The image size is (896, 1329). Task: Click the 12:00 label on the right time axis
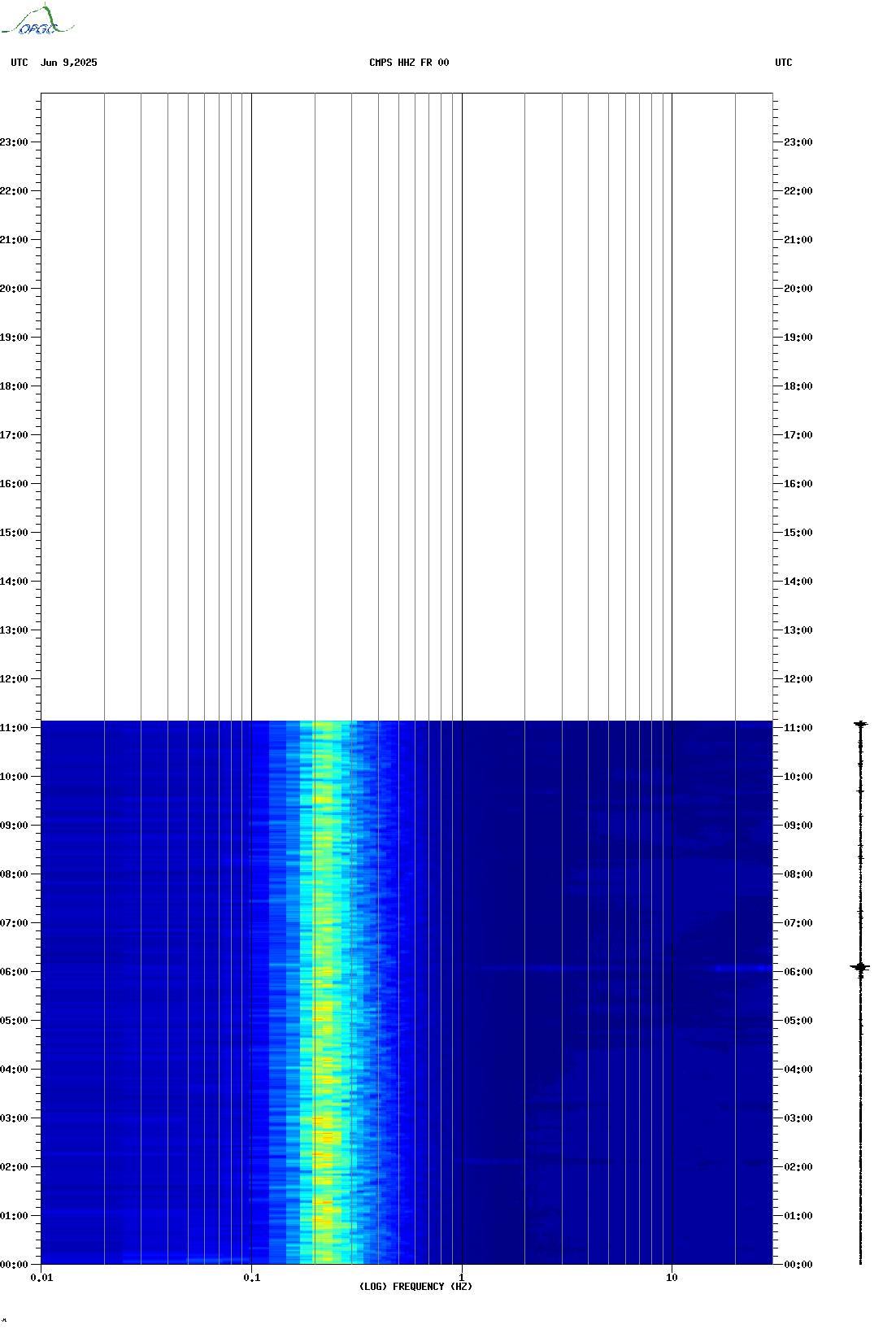(798, 679)
